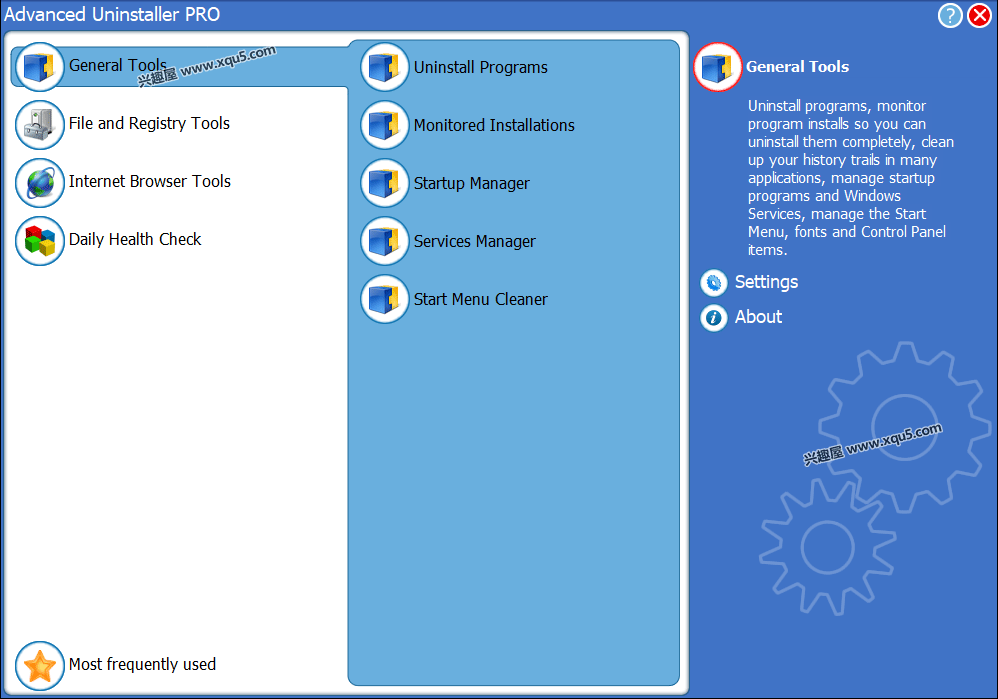Image resolution: width=998 pixels, height=699 pixels.
Task: Click the File and Registry Tools icon
Action: pyautogui.click(x=40, y=124)
